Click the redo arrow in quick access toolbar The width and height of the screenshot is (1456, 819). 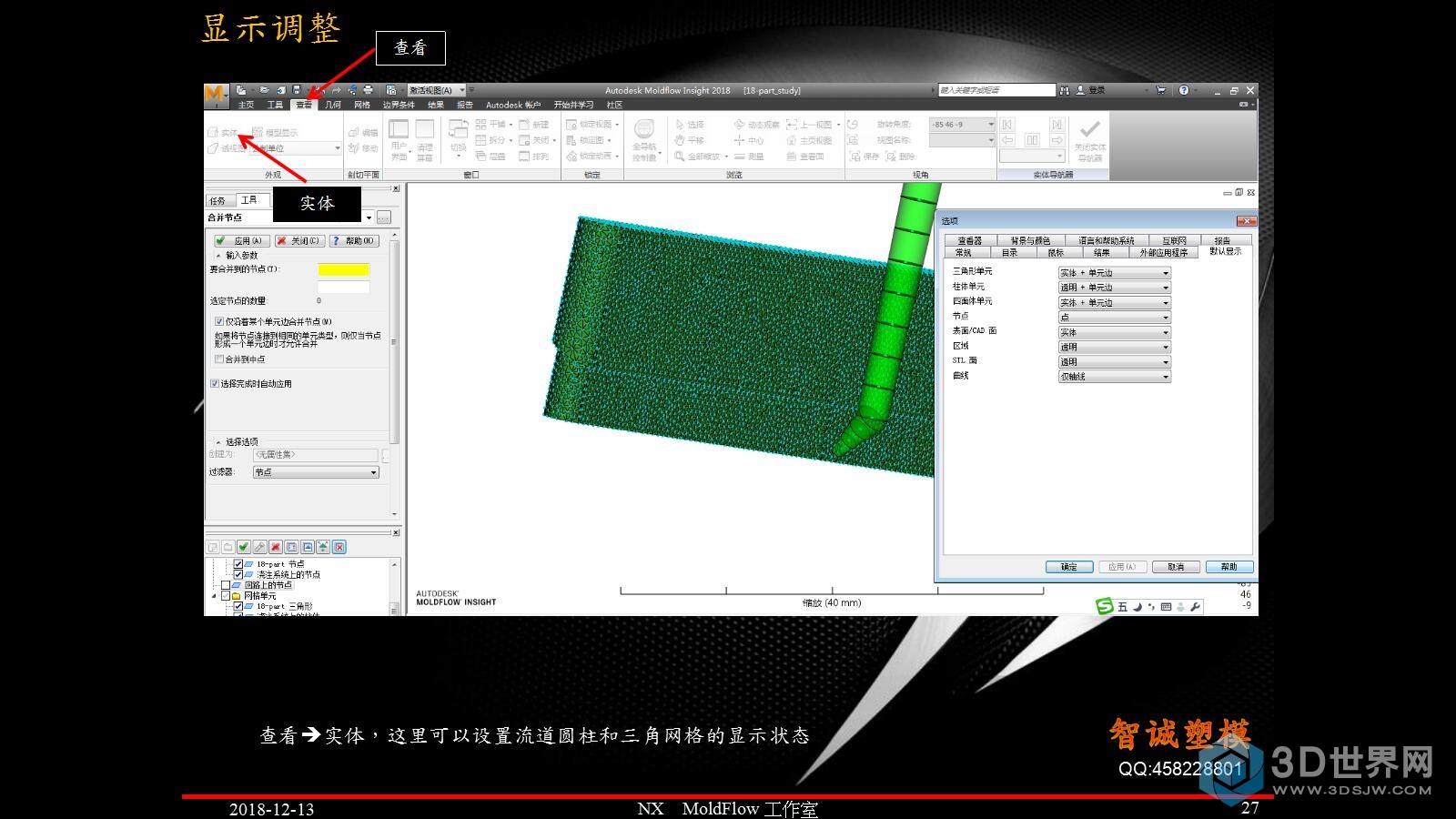336,90
